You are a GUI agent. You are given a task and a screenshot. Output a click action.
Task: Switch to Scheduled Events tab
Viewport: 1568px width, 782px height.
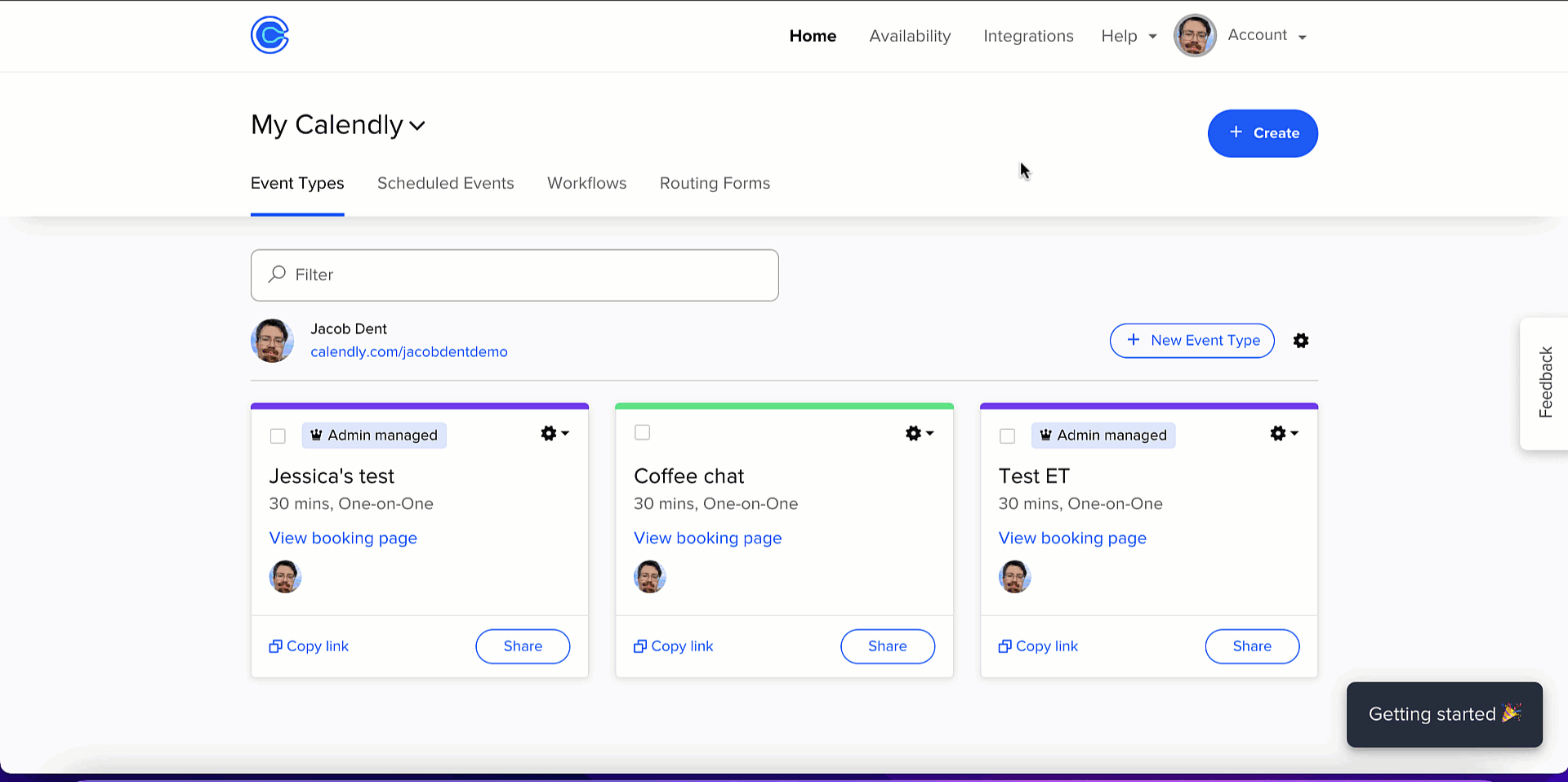tap(445, 183)
